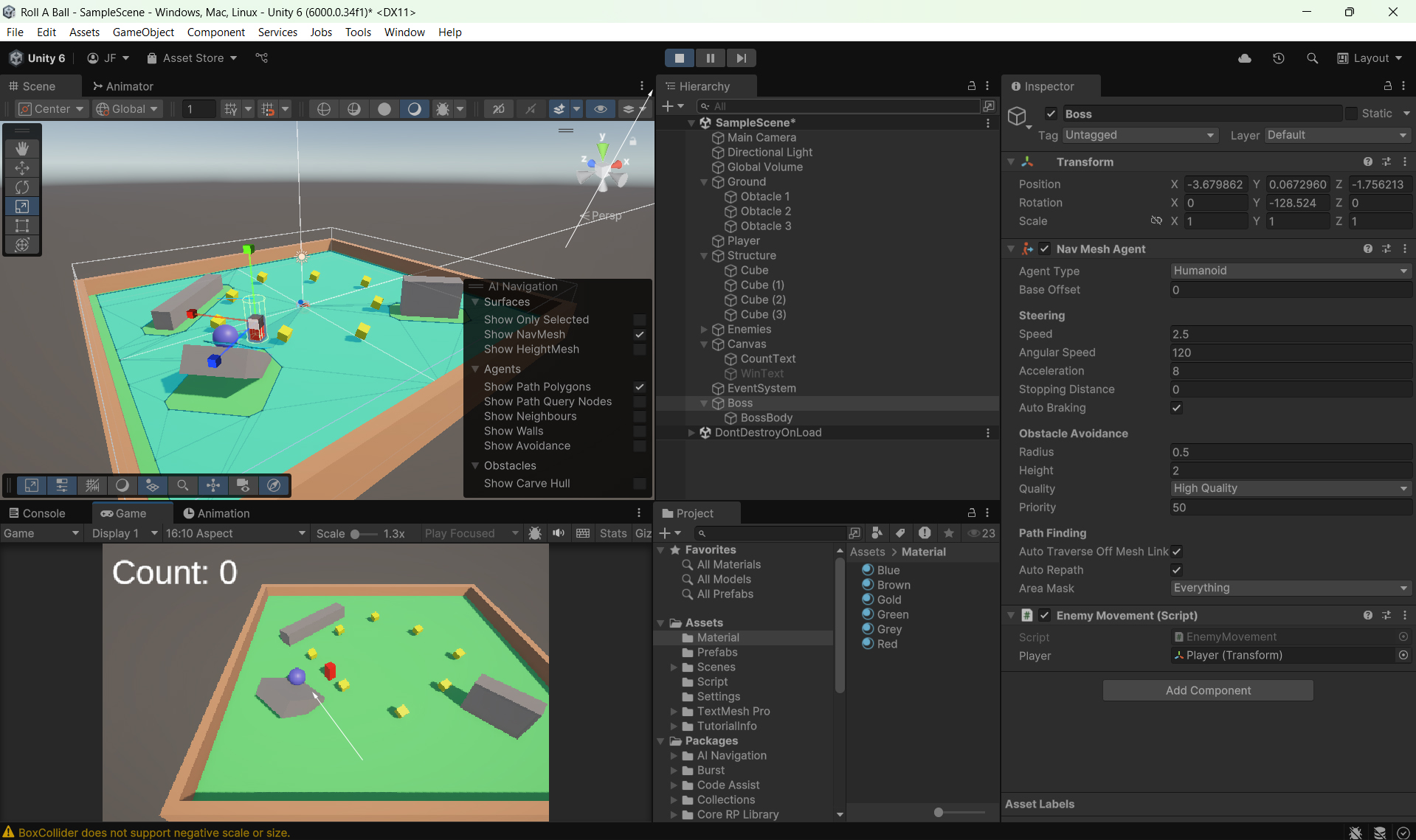Open the Agent Type Humanoid dropdown

(x=1290, y=271)
